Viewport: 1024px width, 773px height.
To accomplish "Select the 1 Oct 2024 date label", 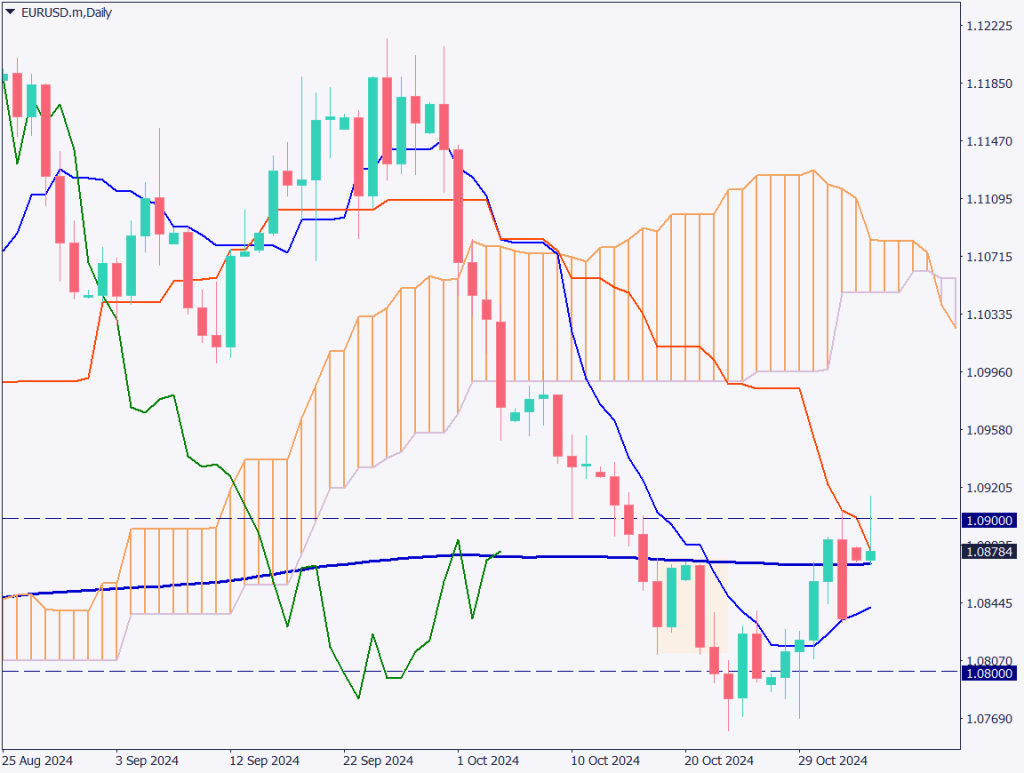I will (x=489, y=760).
